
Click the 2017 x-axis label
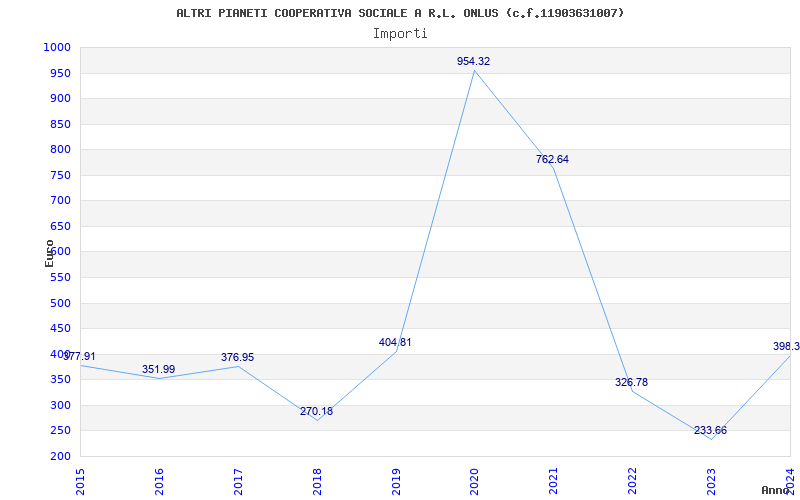[238, 481]
